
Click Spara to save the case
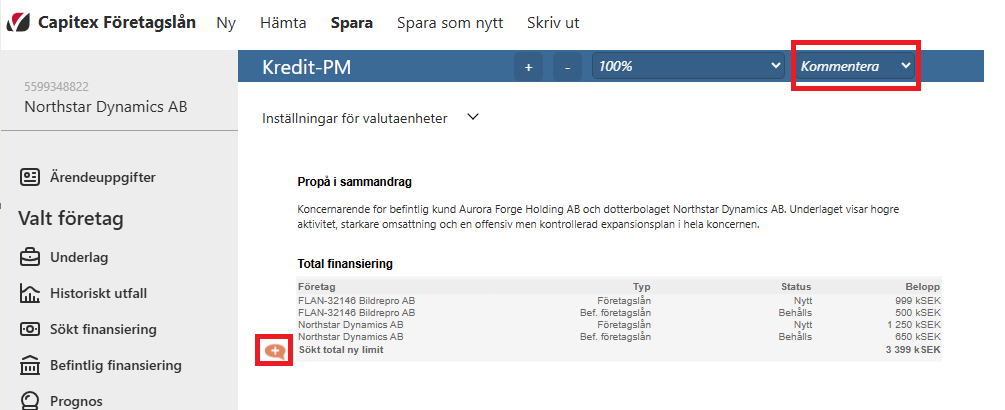352,23
